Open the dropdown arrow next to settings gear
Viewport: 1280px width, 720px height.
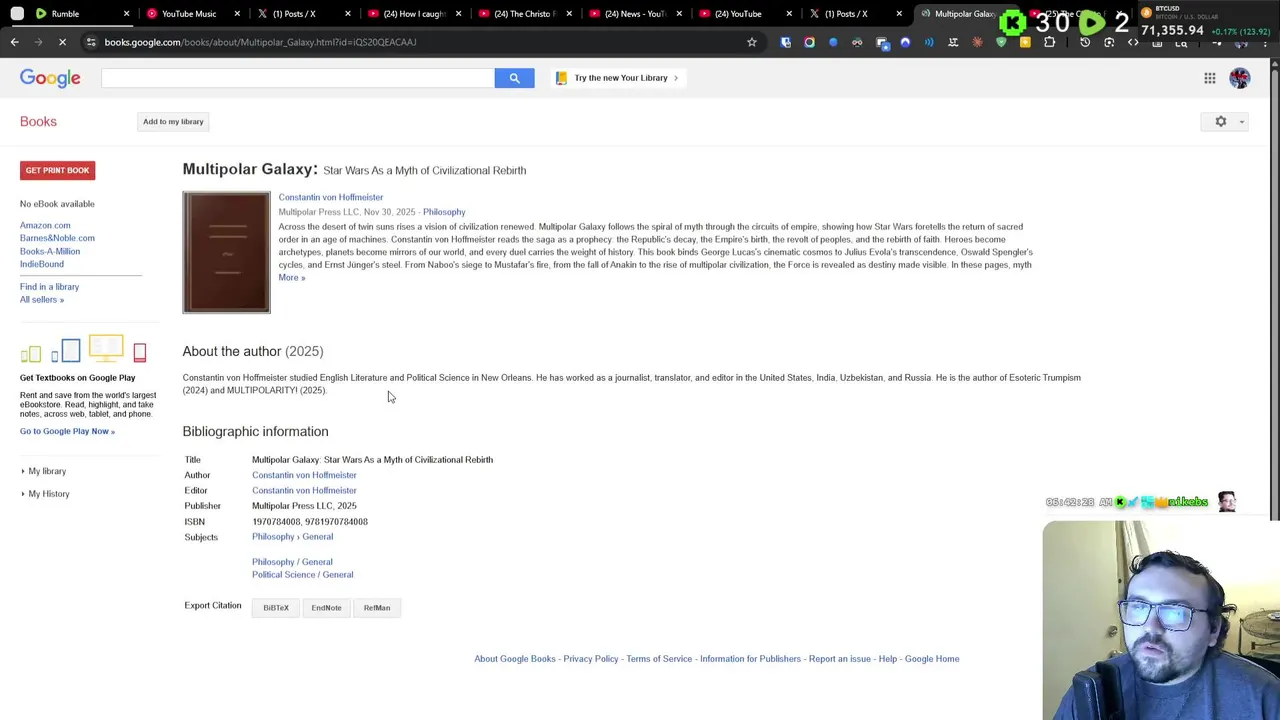pos(1242,122)
